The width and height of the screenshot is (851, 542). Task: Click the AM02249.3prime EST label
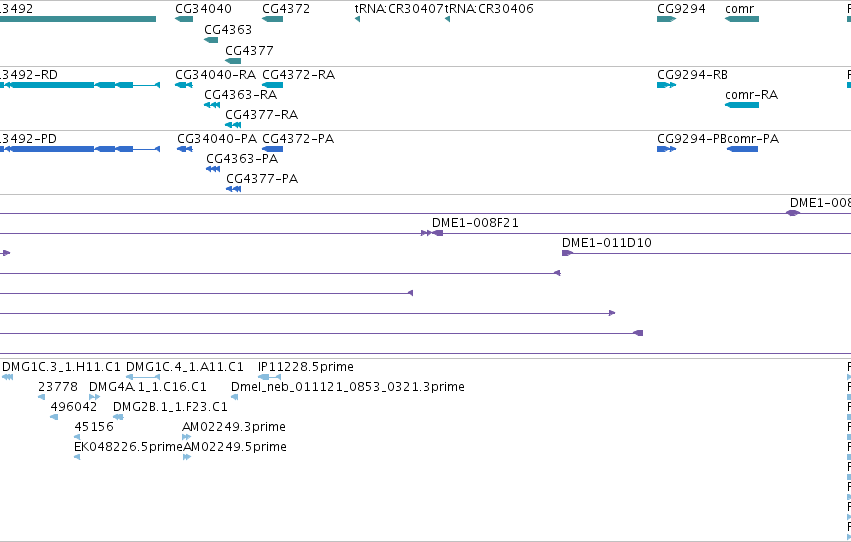point(234,427)
